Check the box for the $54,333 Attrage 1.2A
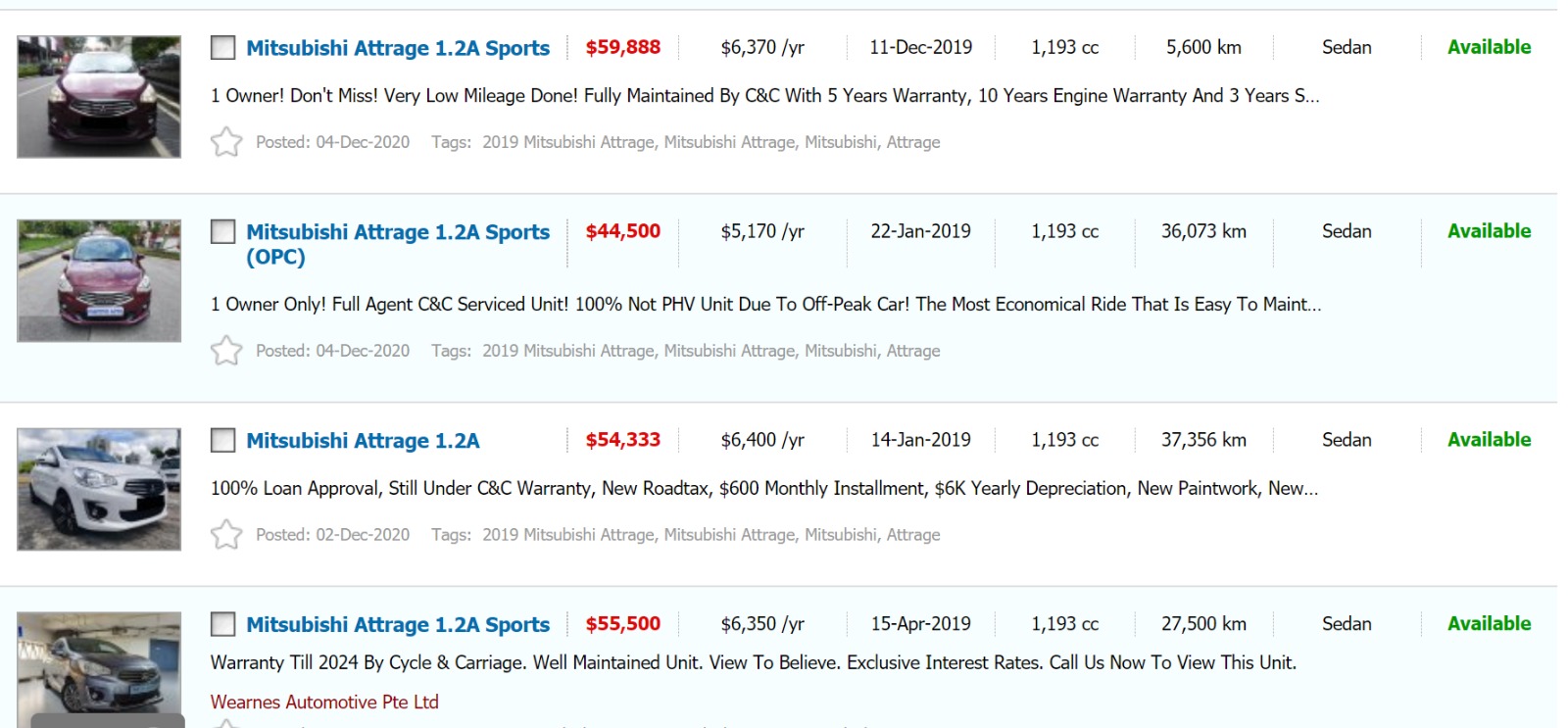Screen dimensions: 1568x728 [x=223, y=441]
